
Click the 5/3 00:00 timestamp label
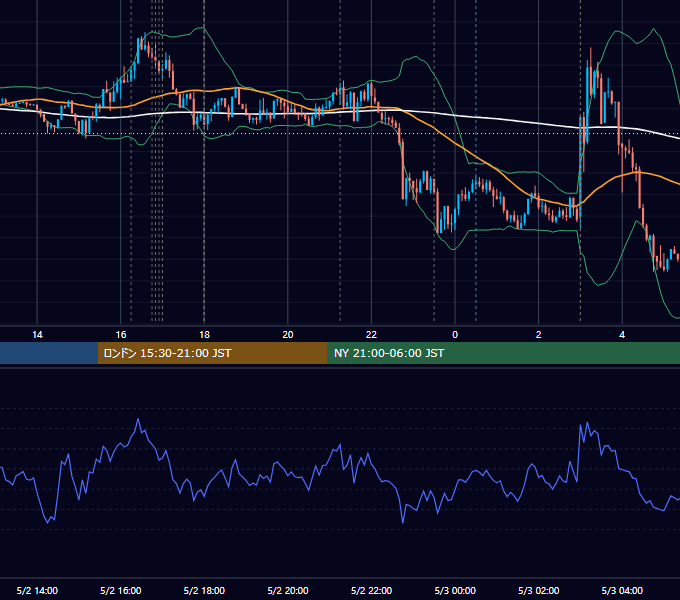(455, 590)
